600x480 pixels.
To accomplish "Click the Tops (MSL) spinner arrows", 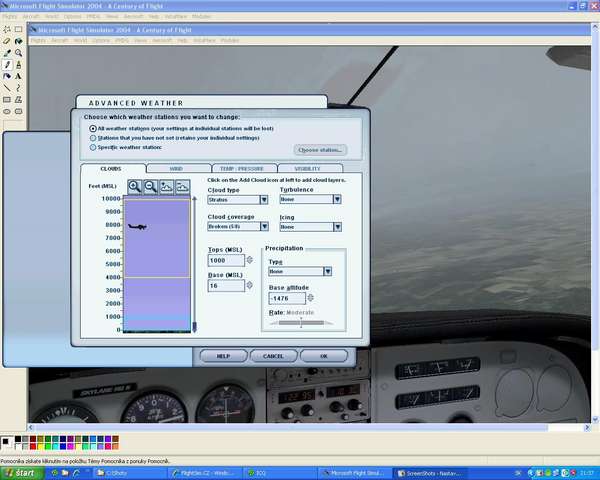I will [249, 260].
